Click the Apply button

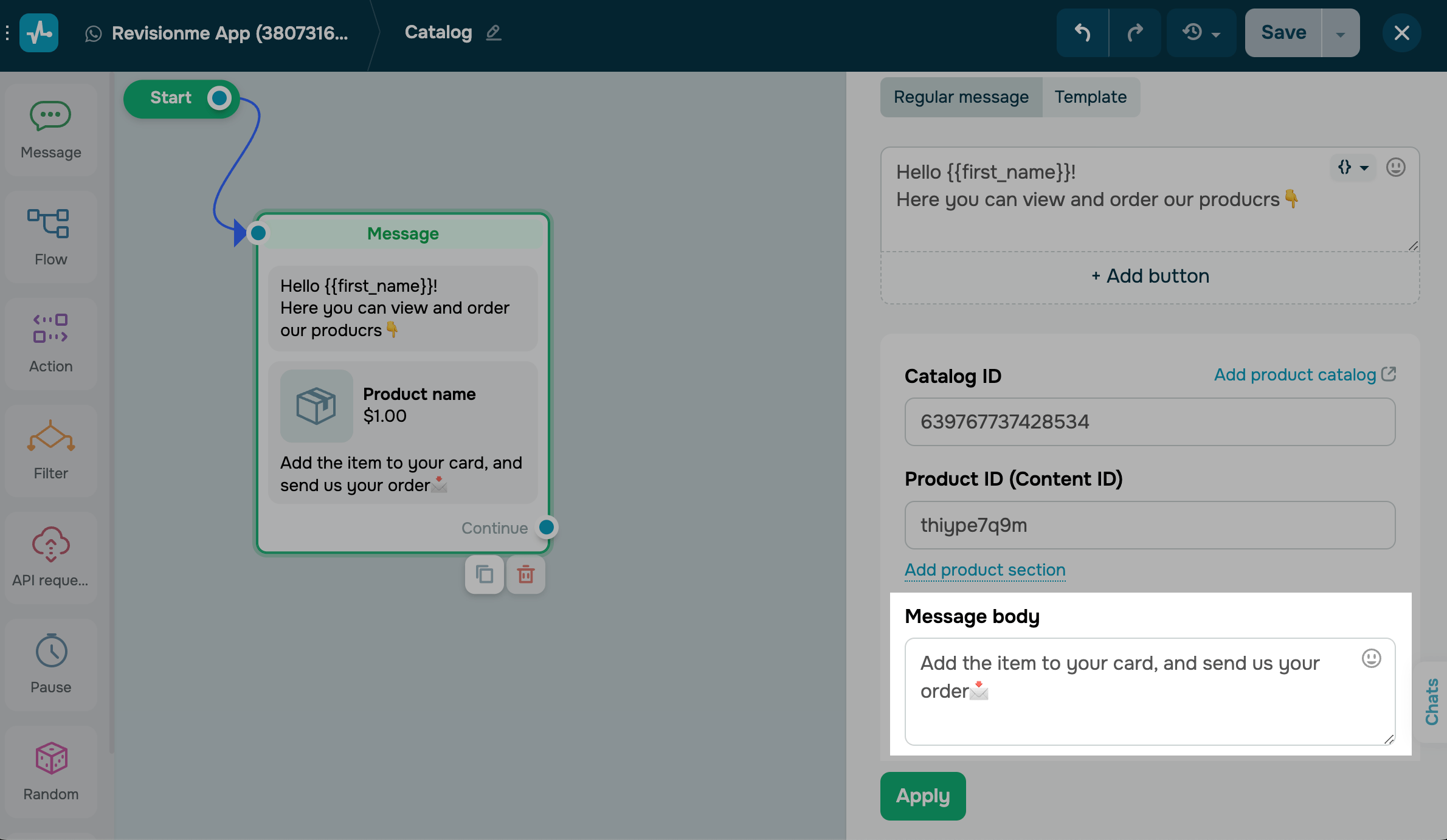pyautogui.click(x=922, y=796)
